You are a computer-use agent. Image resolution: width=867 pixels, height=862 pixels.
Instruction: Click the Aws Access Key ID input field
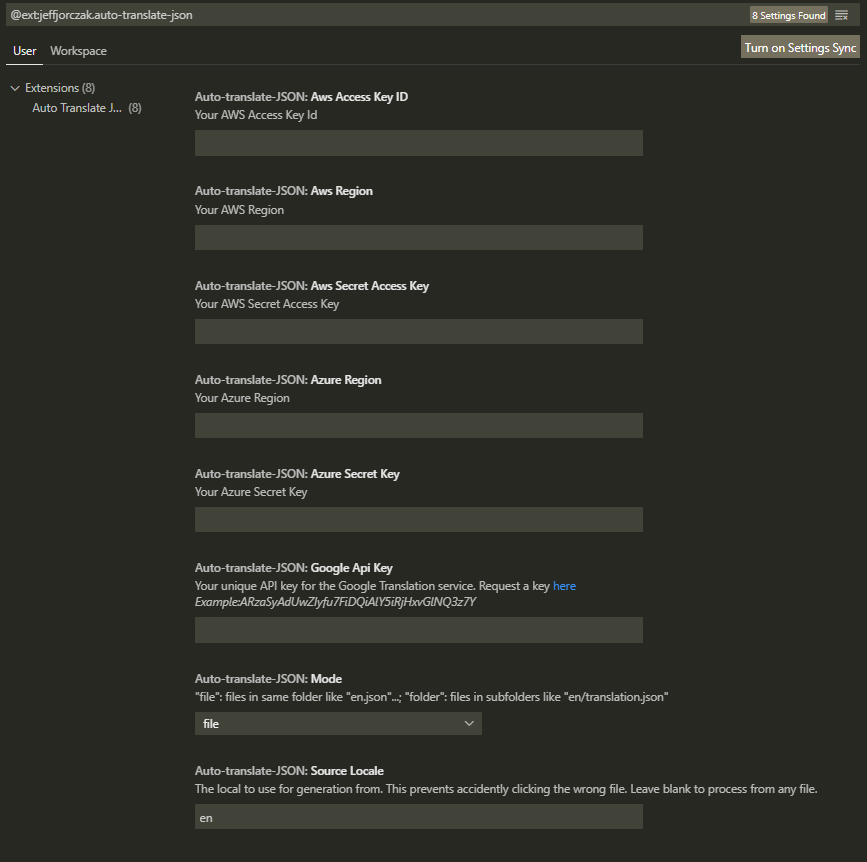tap(419, 143)
